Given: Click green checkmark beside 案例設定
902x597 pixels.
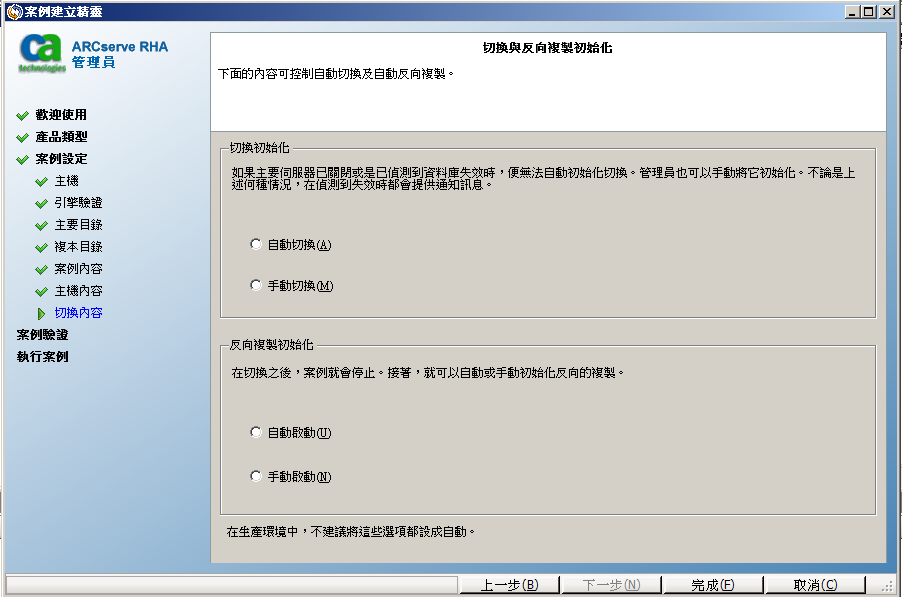Looking at the screenshot, I should (22, 159).
